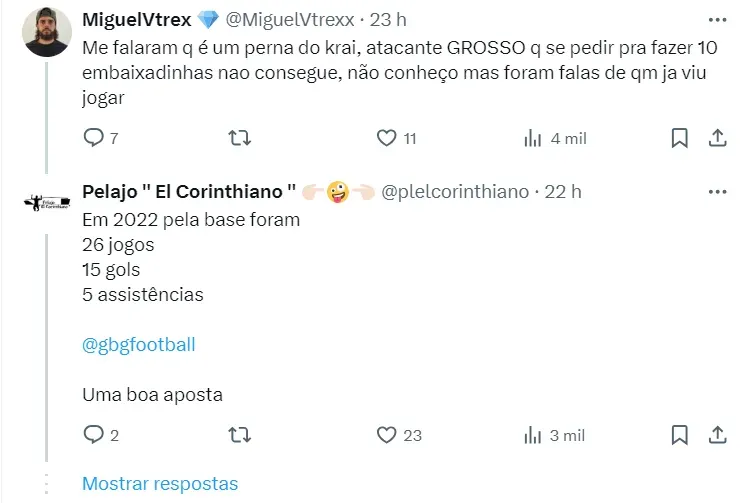741x503 pixels.
Task: Open MiguelVtrex's profile picture
Action: (46, 32)
